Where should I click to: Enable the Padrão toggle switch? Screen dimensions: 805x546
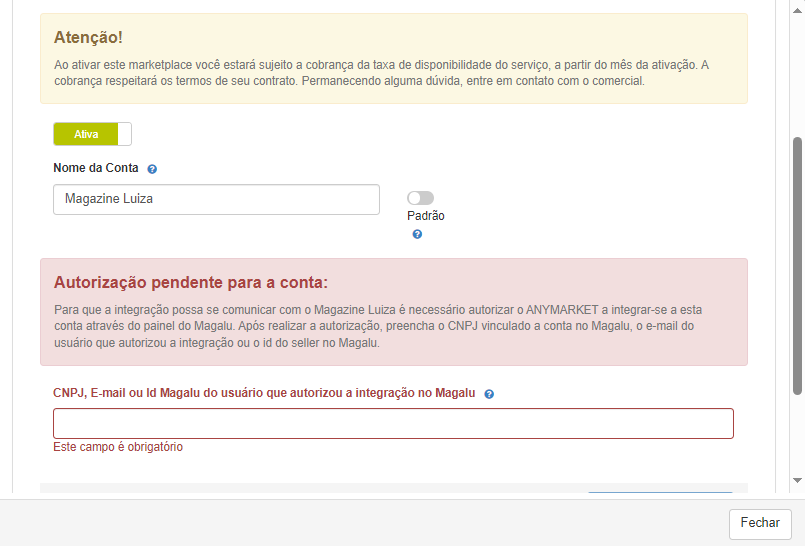coord(420,198)
